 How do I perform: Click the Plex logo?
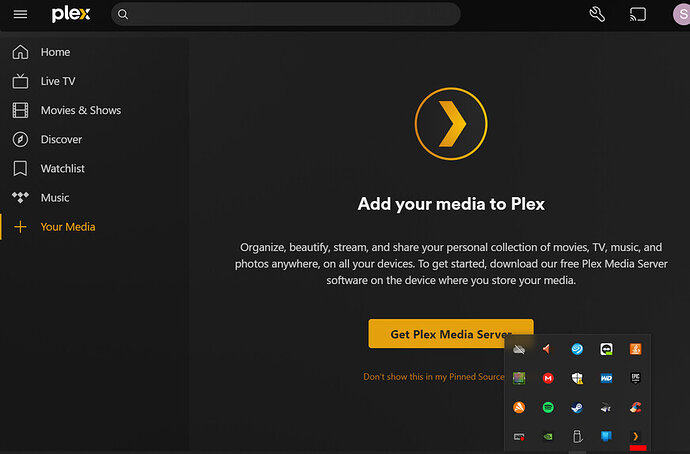click(71, 15)
